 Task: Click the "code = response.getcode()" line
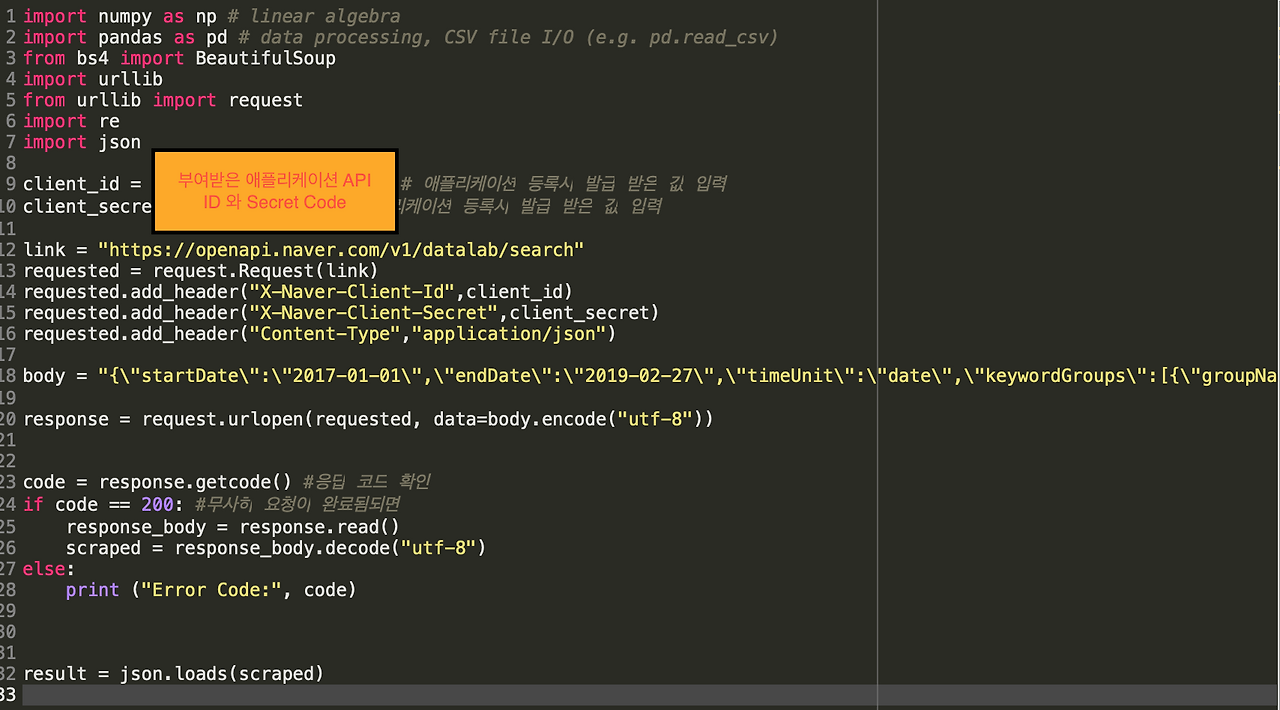click(x=227, y=481)
